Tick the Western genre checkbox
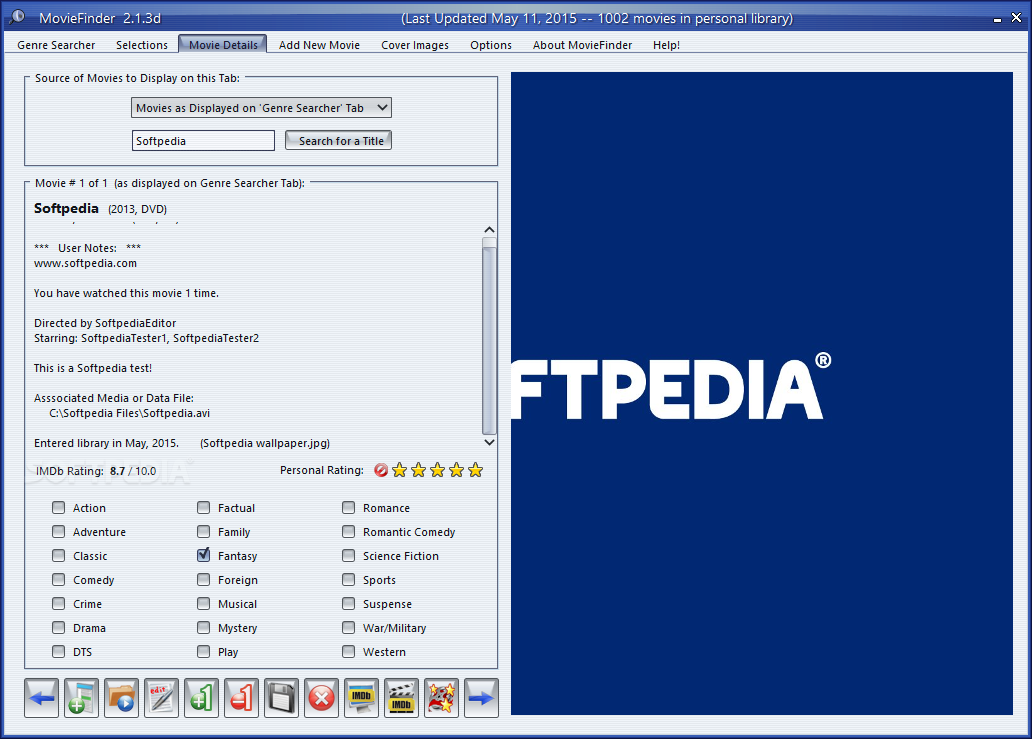Screen dimensions: 1032x739 [348, 651]
